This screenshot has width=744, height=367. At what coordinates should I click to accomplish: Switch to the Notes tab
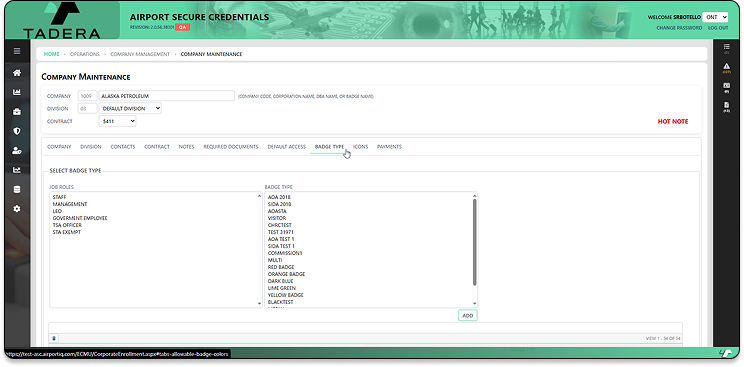(x=186, y=147)
